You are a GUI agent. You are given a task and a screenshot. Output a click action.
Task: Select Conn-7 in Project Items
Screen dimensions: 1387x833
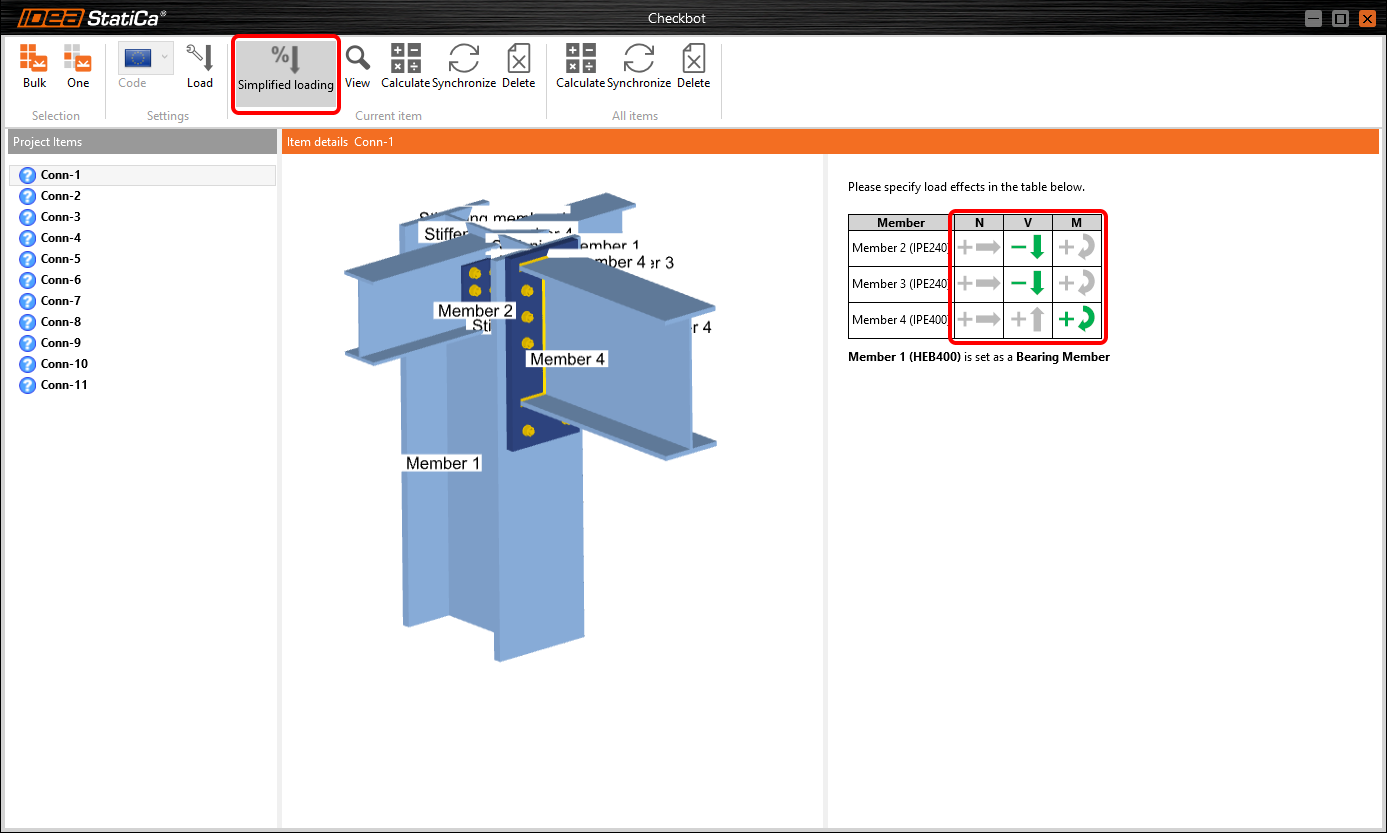142,301
